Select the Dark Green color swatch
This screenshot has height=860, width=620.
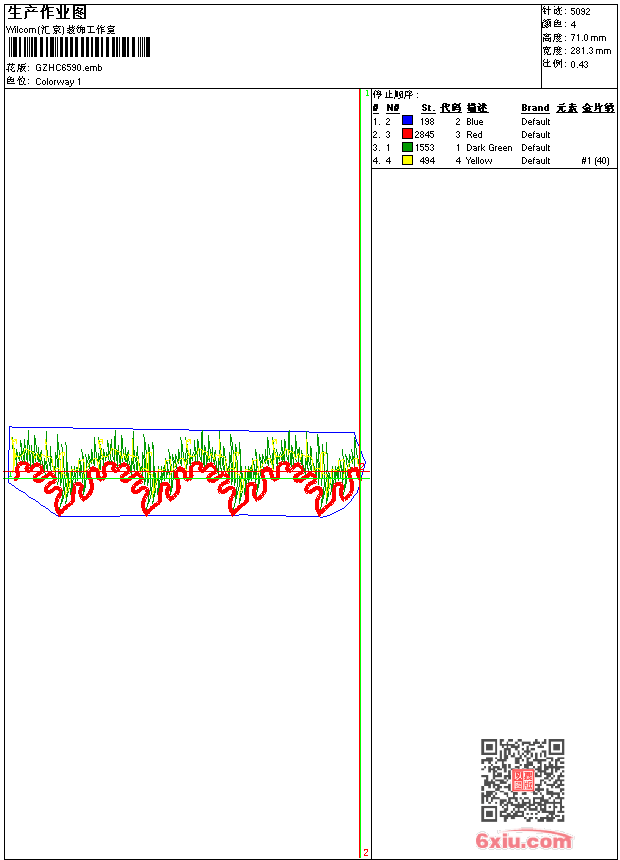coord(407,147)
